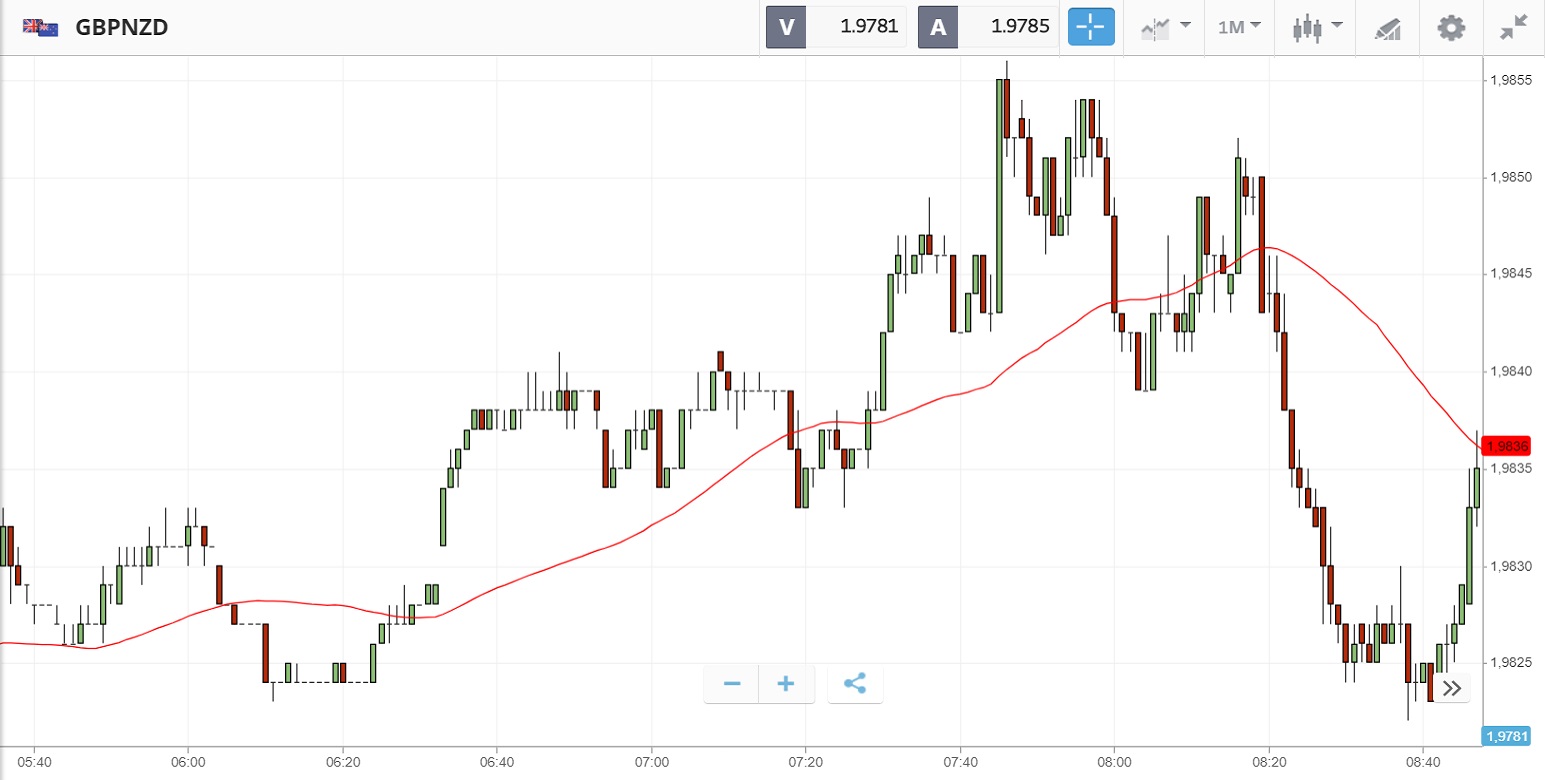Zoom out the chart with minus
This screenshot has height=780, width=1545.
[x=732, y=684]
